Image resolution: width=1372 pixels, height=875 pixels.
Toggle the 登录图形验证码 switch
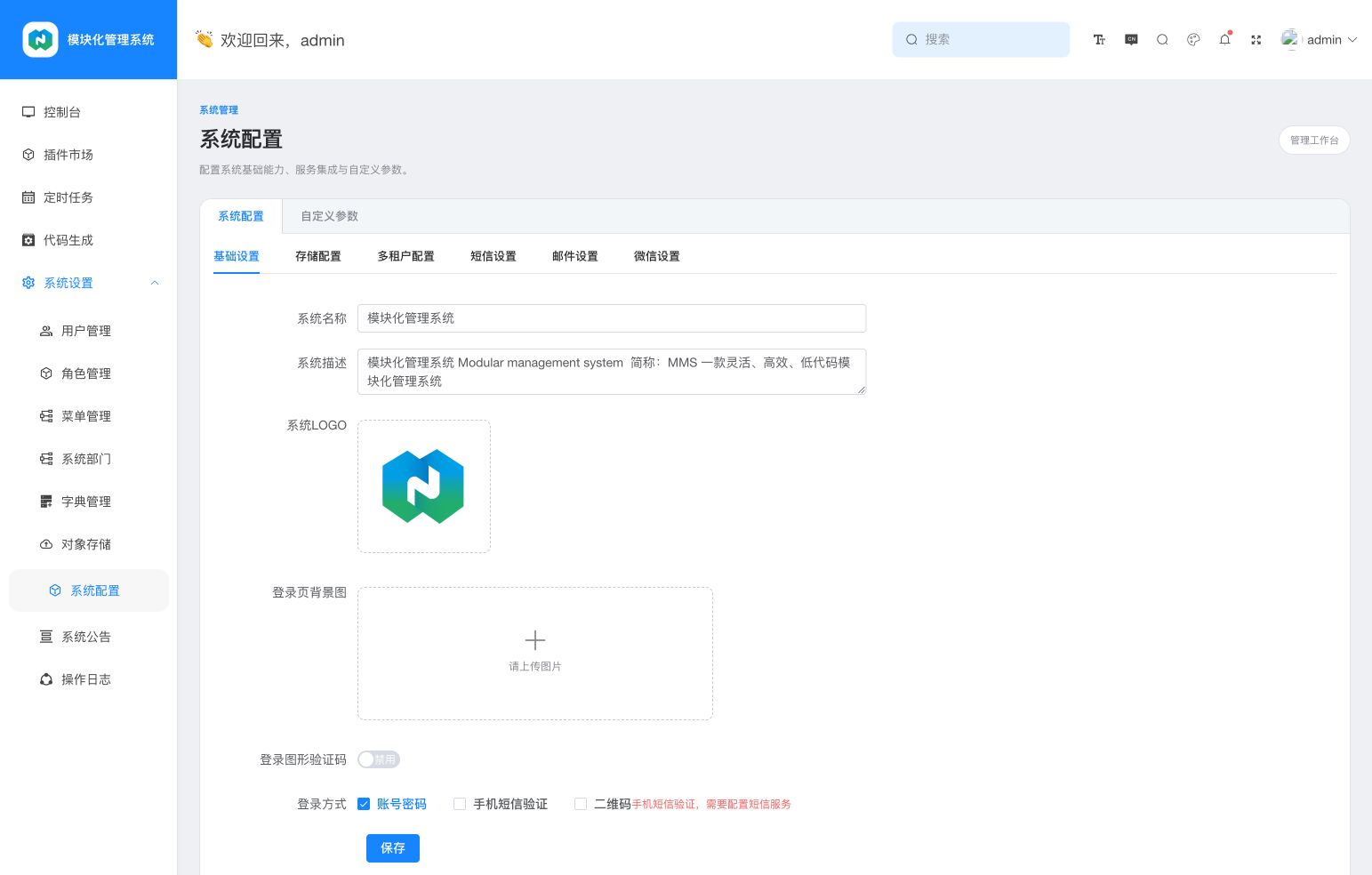(379, 759)
